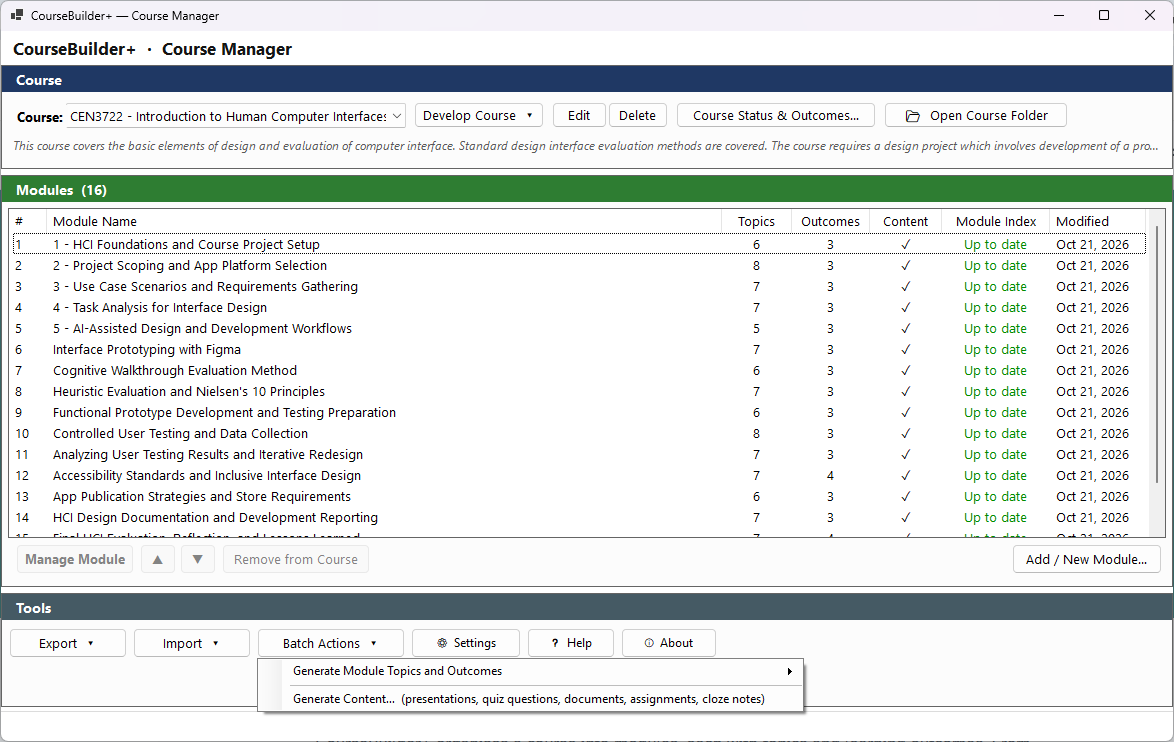Sort by Module Index column header
The height and width of the screenshot is (742, 1174).
(x=996, y=221)
